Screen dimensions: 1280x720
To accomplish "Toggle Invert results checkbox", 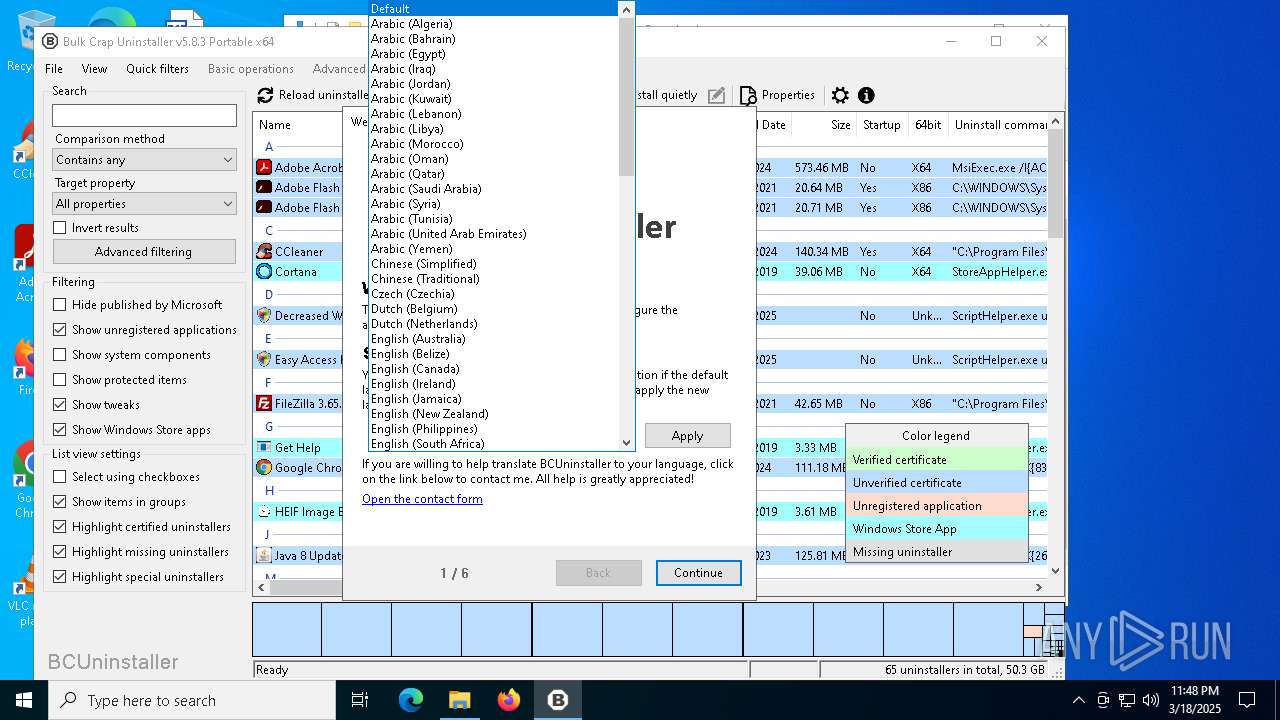I will [x=60, y=228].
